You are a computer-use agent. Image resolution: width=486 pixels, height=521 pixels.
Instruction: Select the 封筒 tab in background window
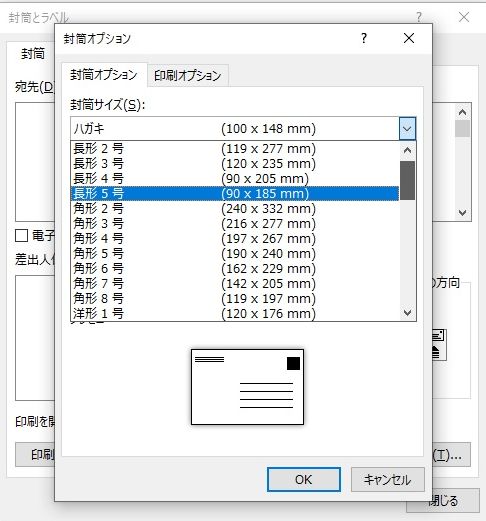pyautogui.click(x=33, y=54)
